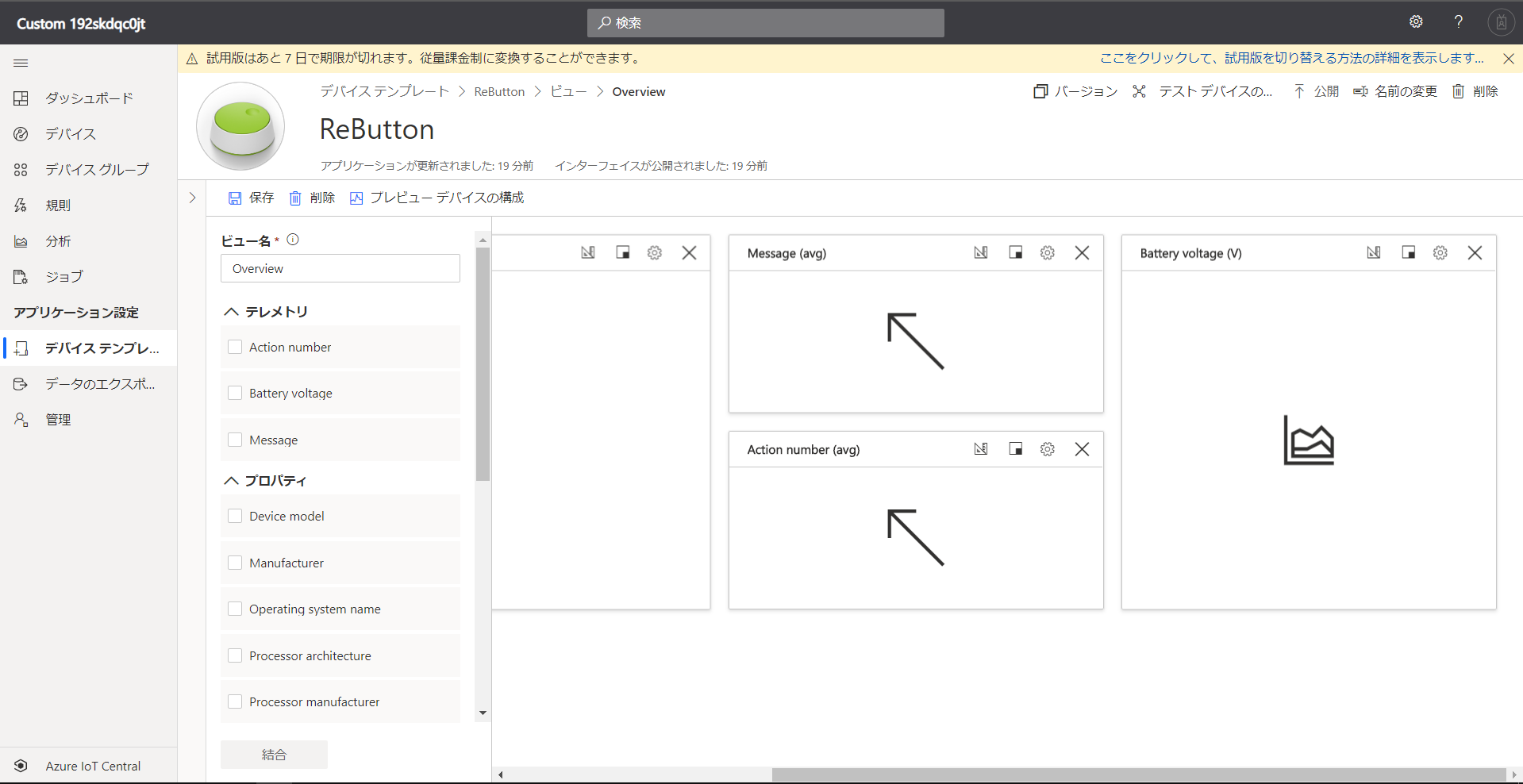
Task: Click the ビュー名 text field
Action: click(340, 268)
